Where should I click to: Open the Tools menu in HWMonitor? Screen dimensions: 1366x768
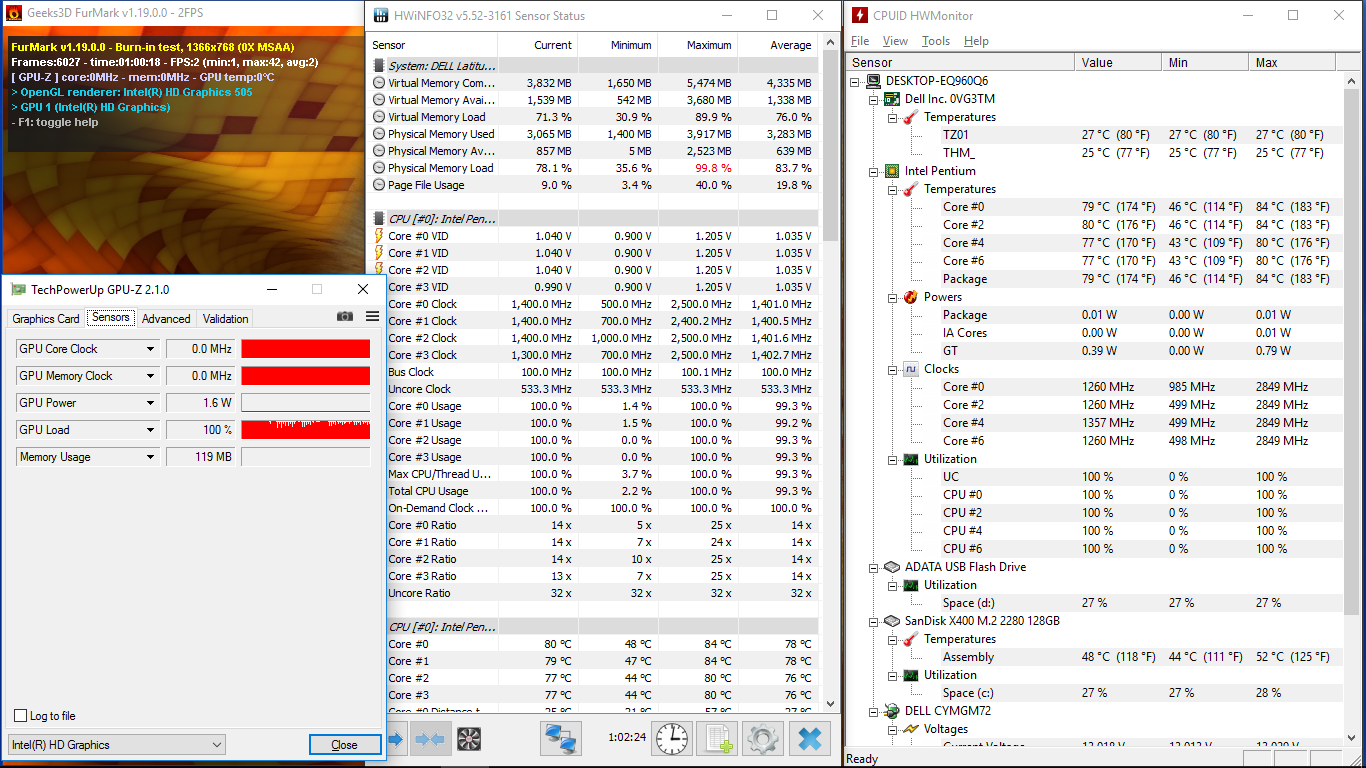coord(936,41)
